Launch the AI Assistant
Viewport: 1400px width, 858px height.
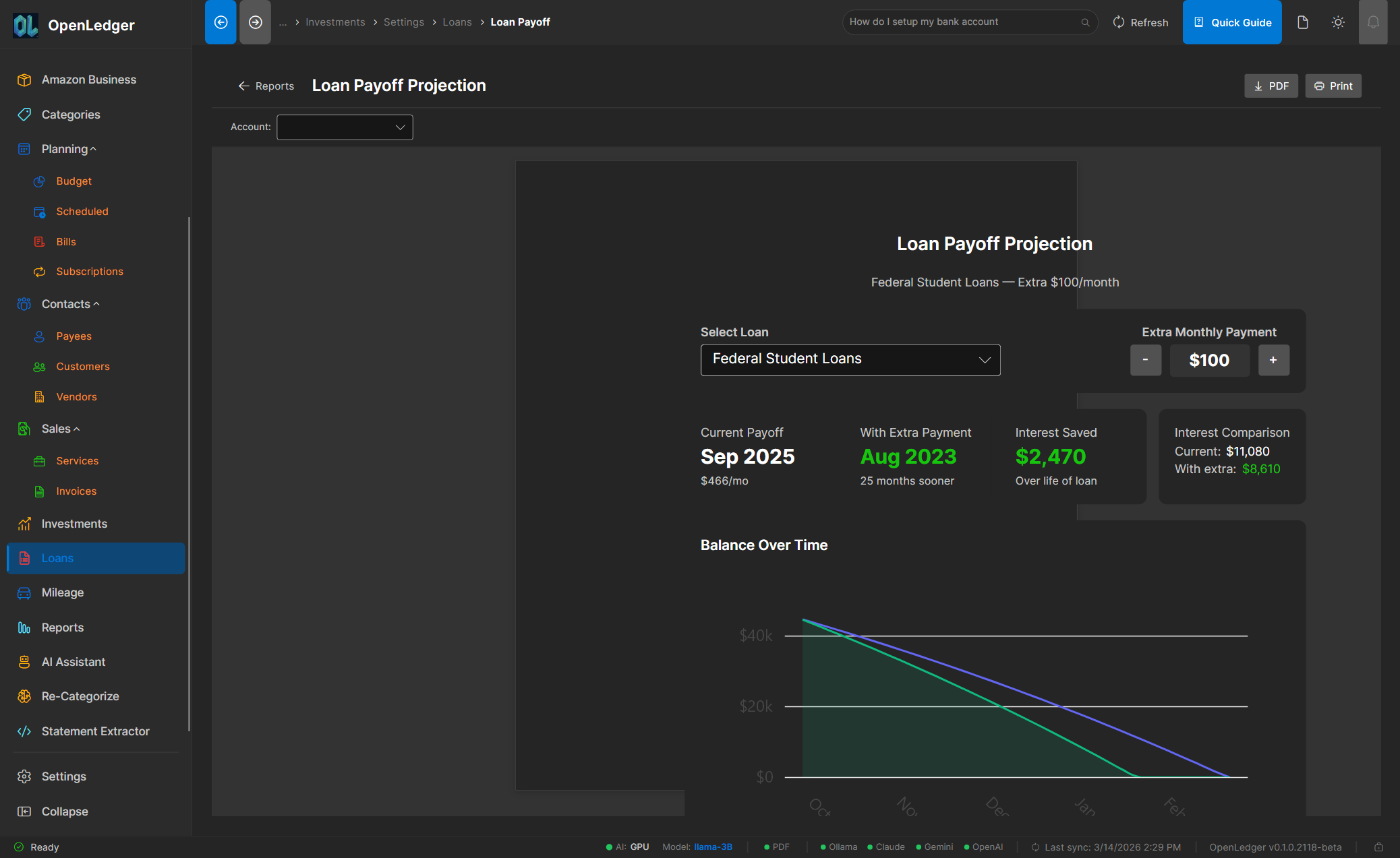(73, 662)
